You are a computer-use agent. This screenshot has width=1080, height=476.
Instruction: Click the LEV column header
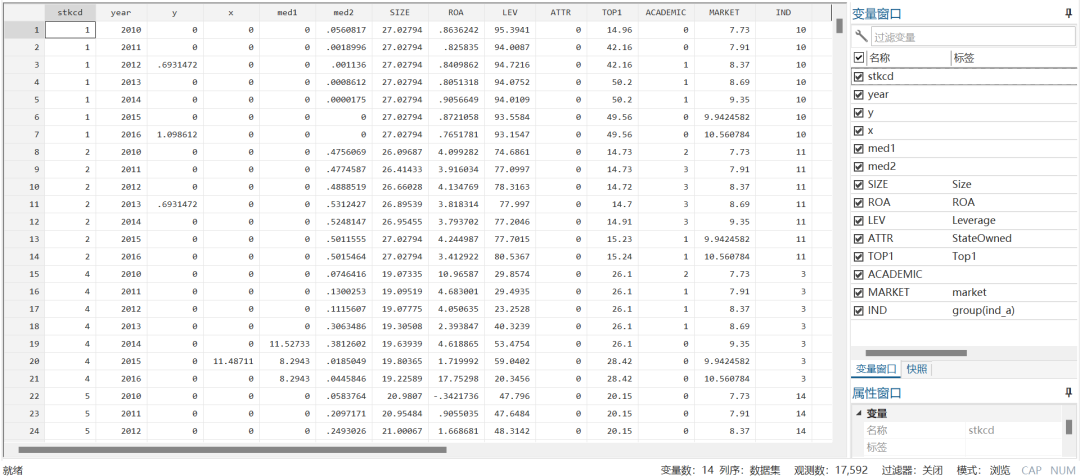click(511, 12)
